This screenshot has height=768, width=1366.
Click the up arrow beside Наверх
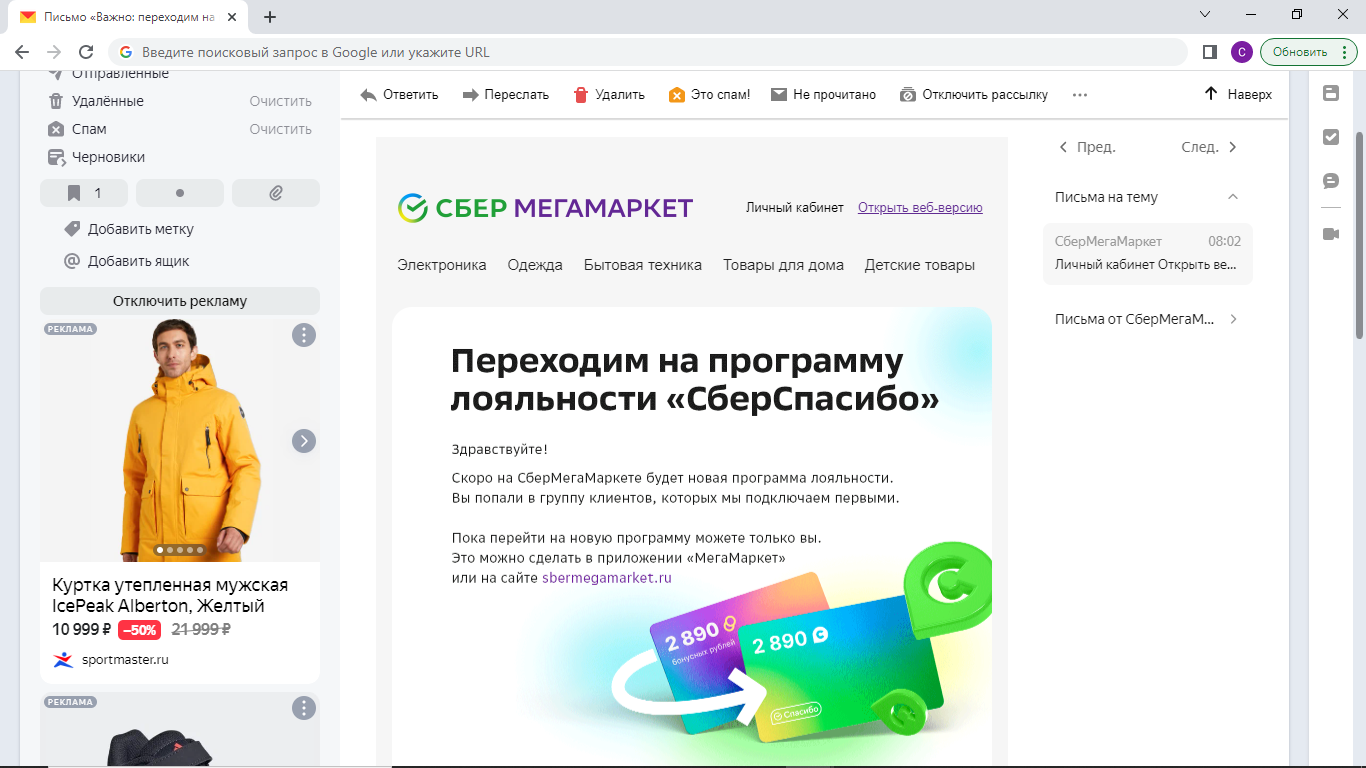coord(1211,94)
